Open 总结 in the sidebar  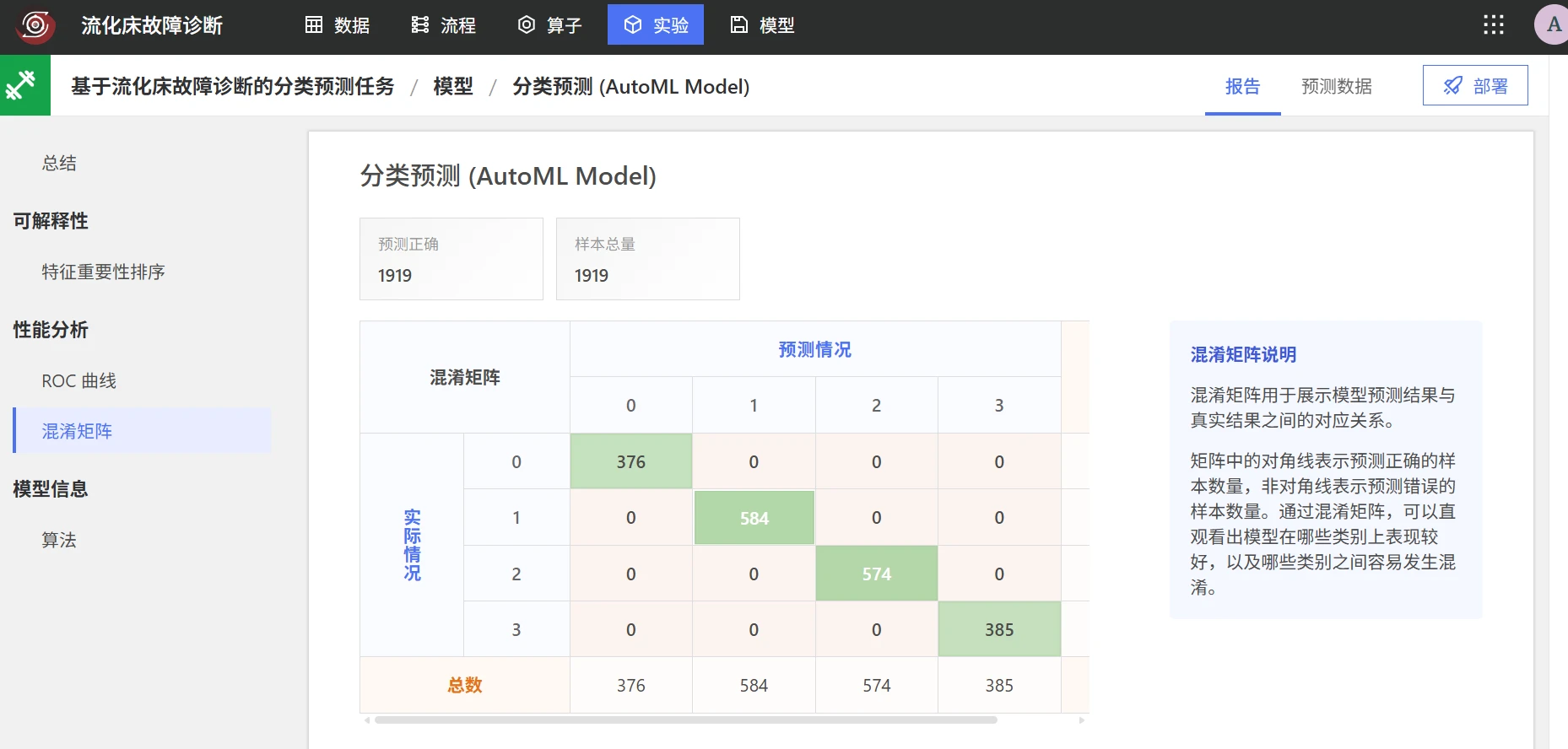[59, 163]
